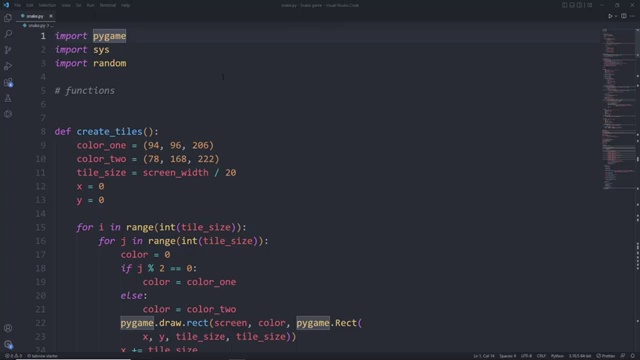Click the VS Code logo in title bar
The width and height of the screenshot is (640, 360).
tap(6, 5)
